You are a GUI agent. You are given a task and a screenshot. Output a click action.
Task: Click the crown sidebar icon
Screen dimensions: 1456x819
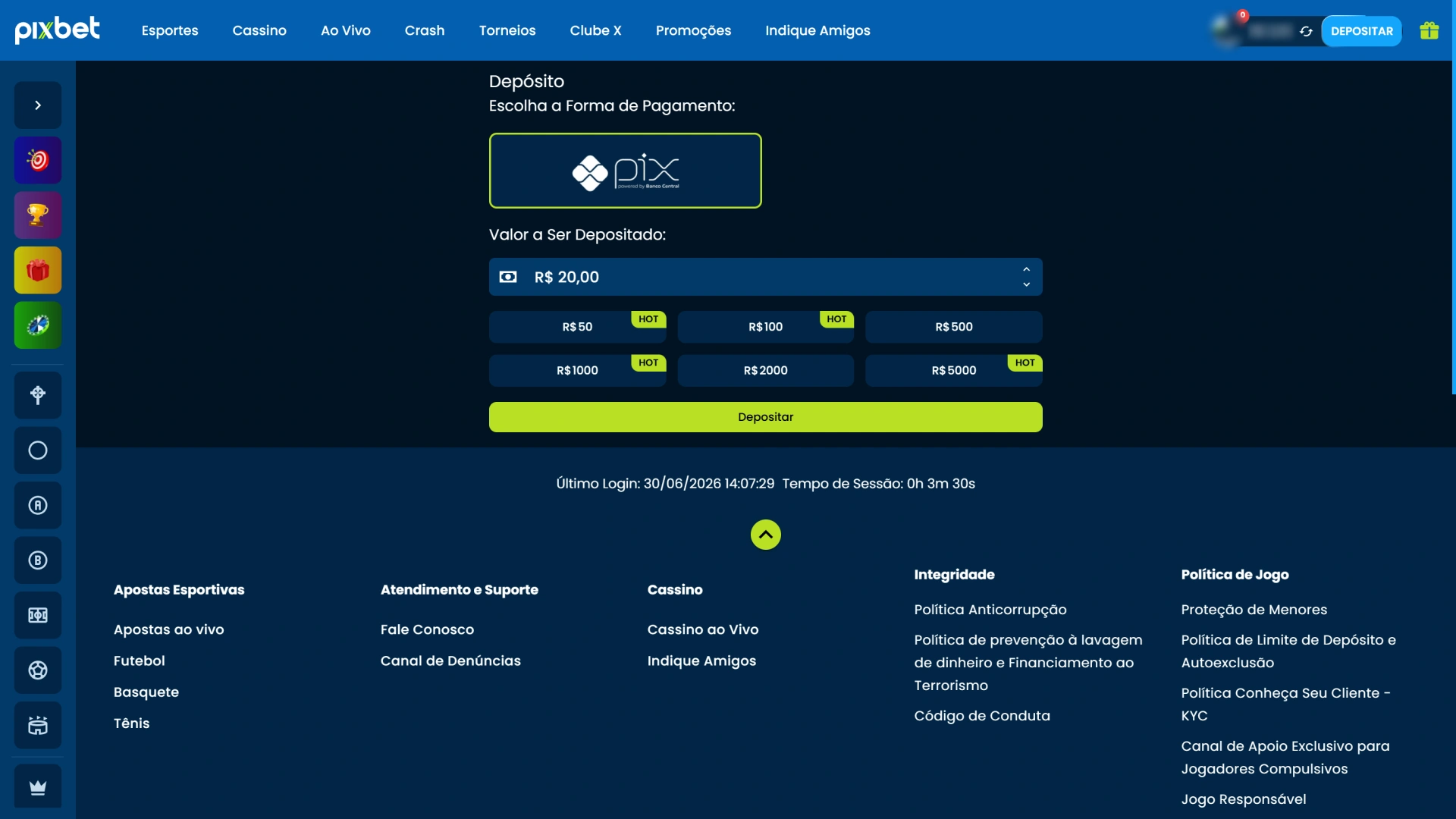coord(38,787)
